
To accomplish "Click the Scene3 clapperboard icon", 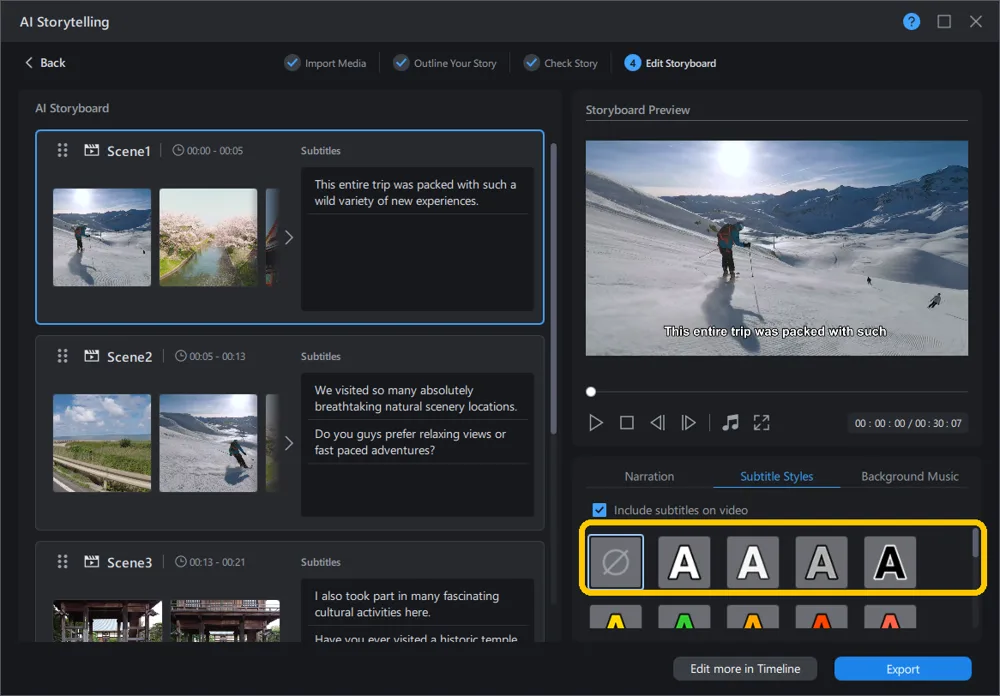I will click(92, 561).
